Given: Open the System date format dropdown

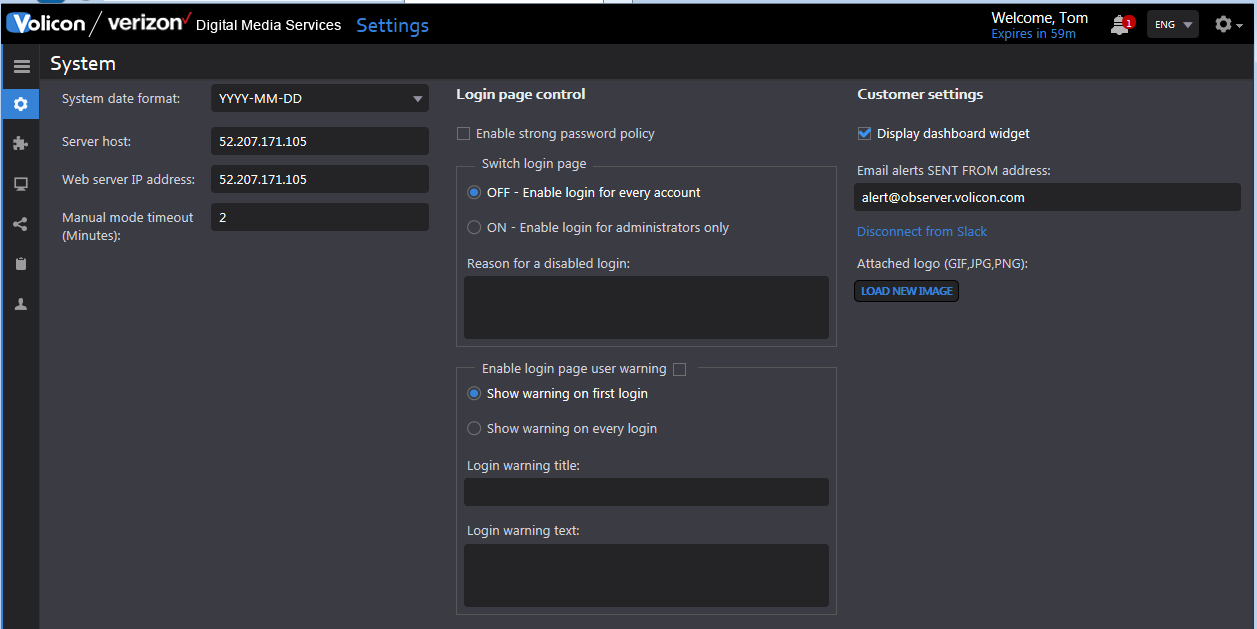Looking at the screenshot, I should 319,98.
